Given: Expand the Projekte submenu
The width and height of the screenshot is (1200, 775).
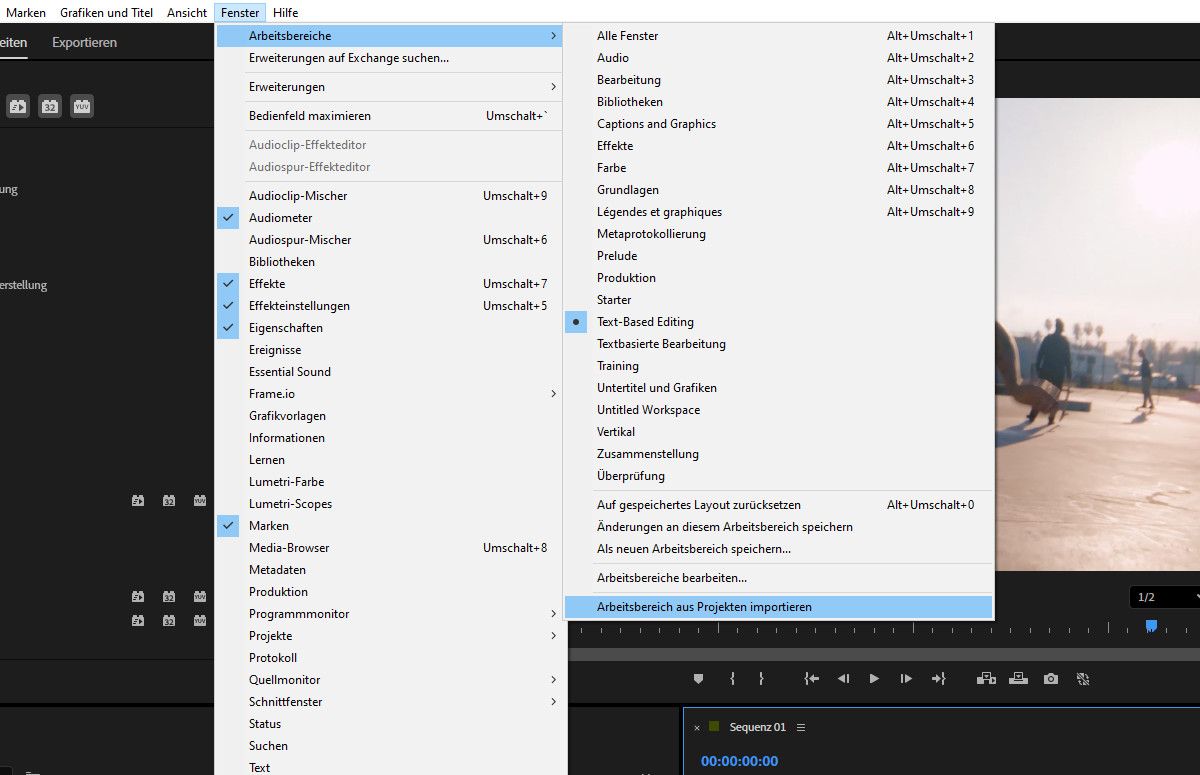Looking at the screenshot, I should (391, 636).
